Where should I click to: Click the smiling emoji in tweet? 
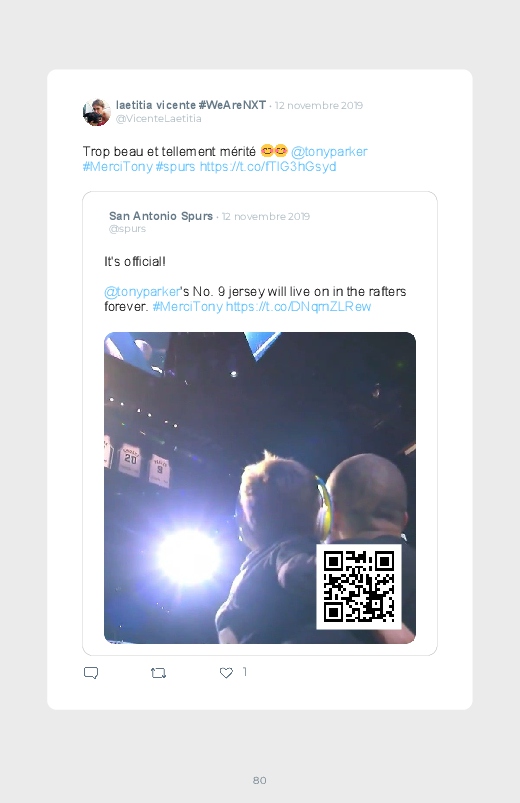pos(274,151)
